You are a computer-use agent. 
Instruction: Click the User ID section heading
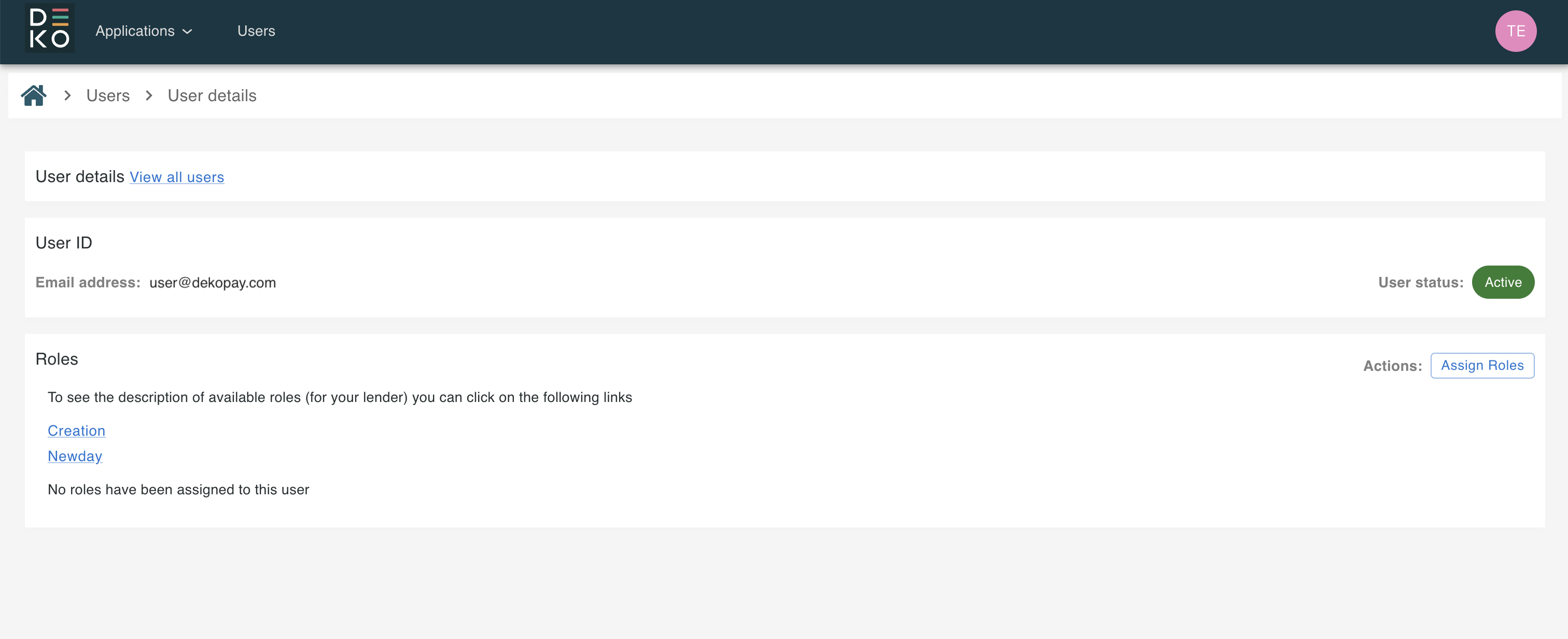[63, 242]
